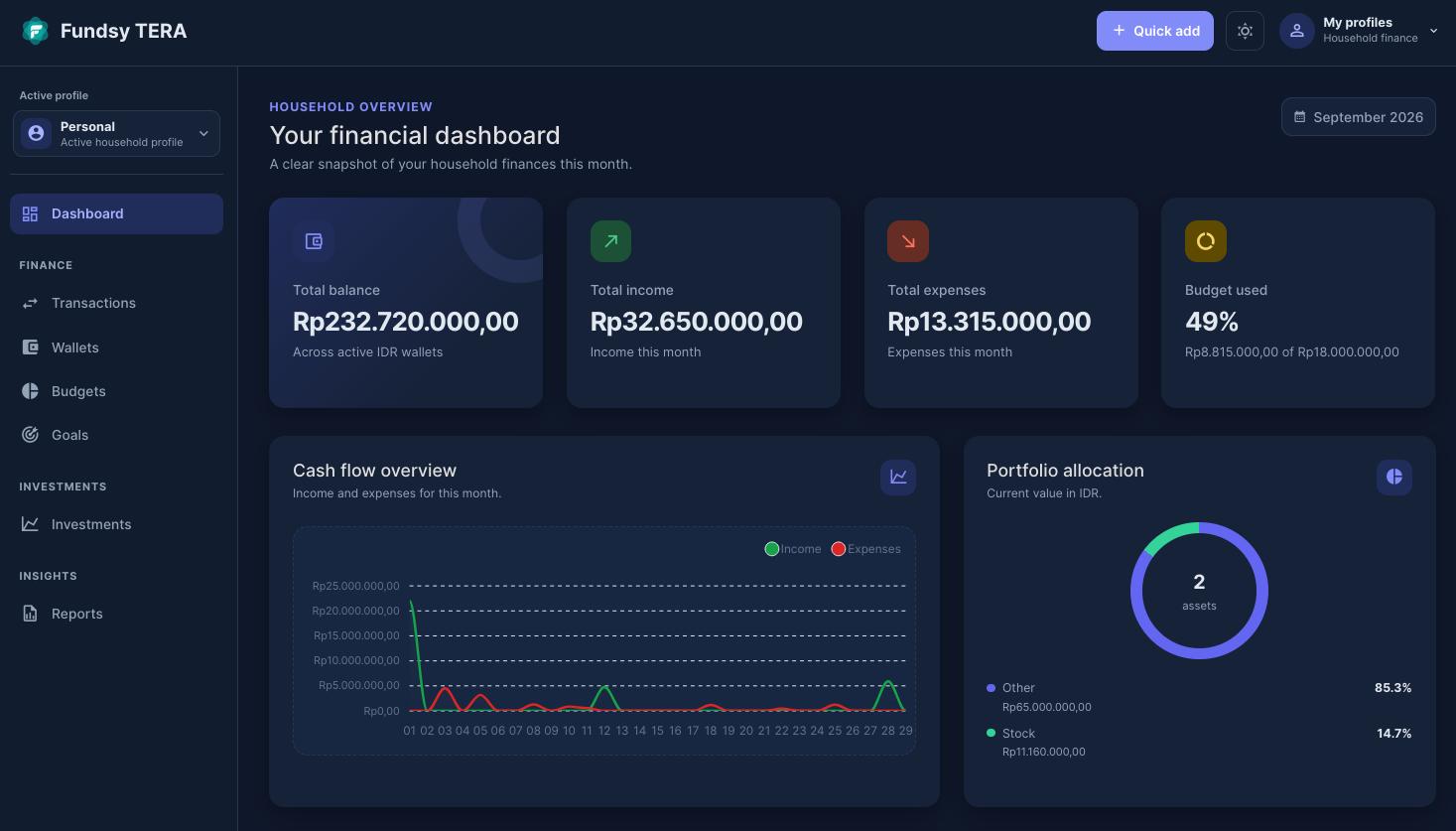Click the 49% budget used value
Screen dimensions: 1456x831
click(x=1212, y=322)
